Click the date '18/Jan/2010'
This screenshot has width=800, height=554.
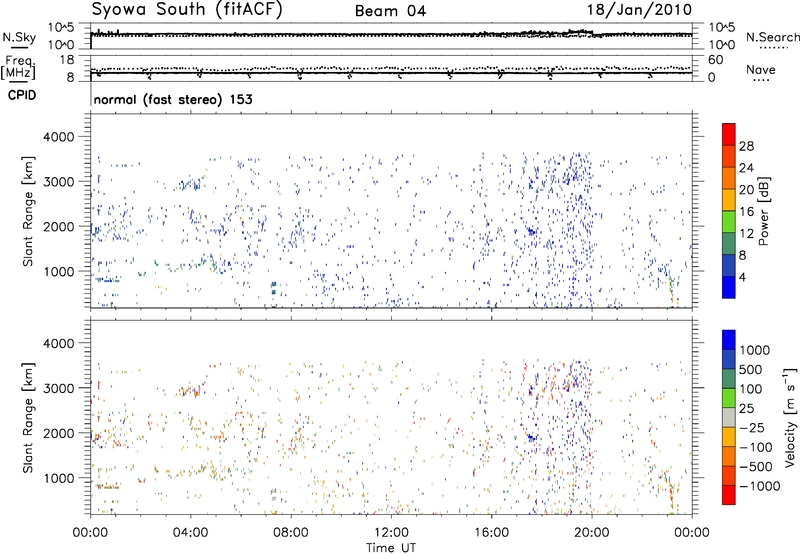point(639,10)
